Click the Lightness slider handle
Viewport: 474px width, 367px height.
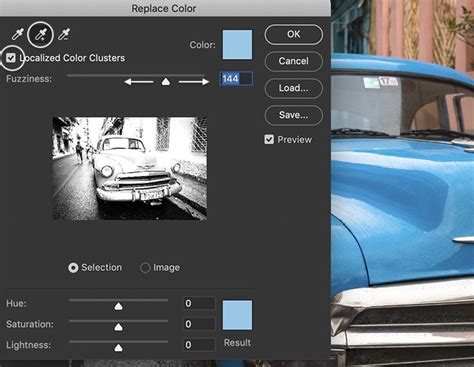[118, 348]
